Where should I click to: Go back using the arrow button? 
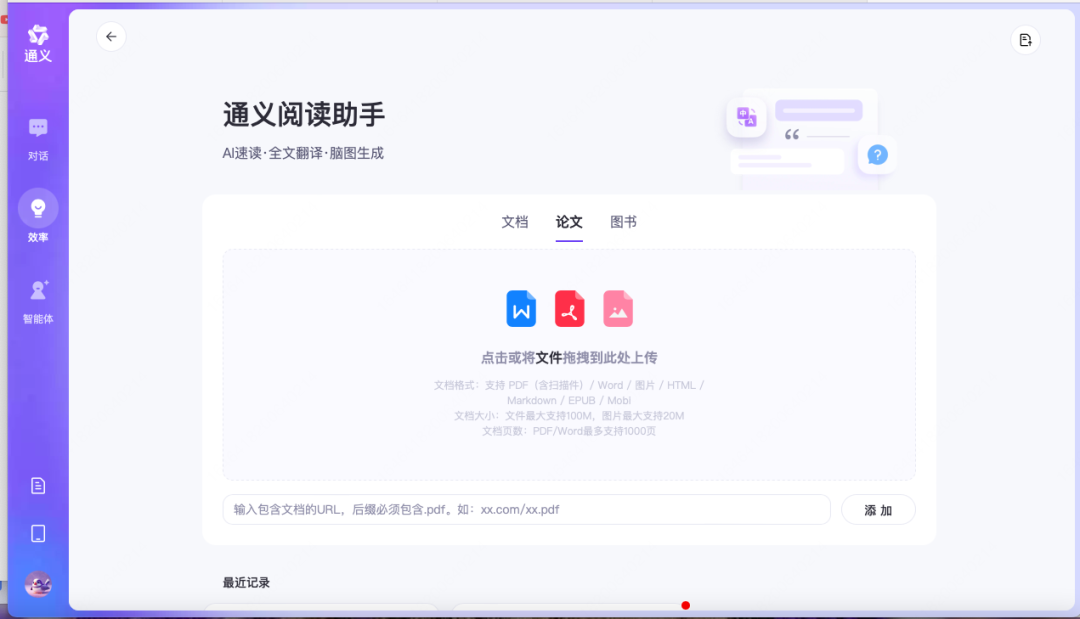111,36
